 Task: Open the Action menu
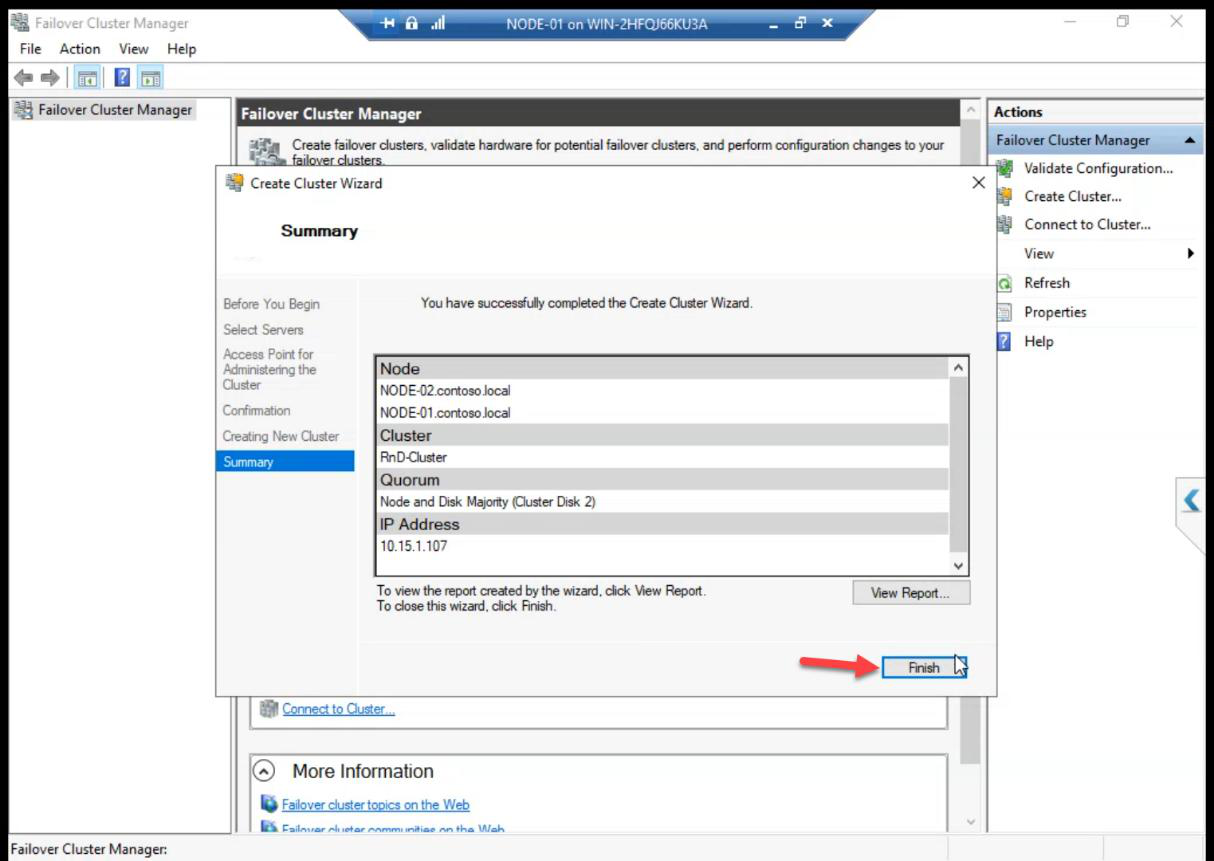[80, 49]
